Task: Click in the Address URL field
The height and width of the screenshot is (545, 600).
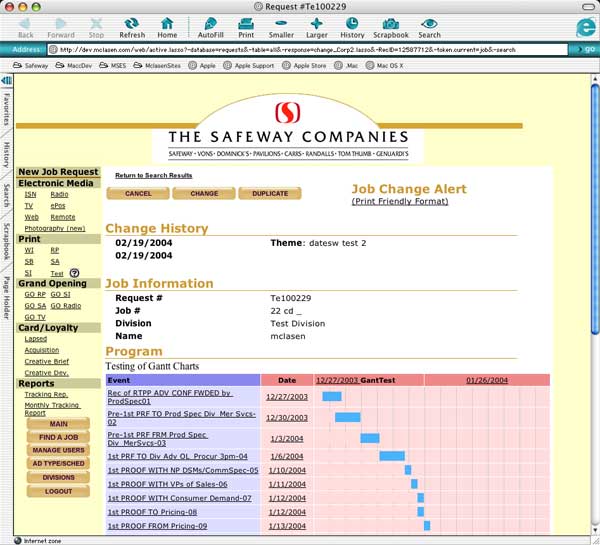Action: (307, 49)
